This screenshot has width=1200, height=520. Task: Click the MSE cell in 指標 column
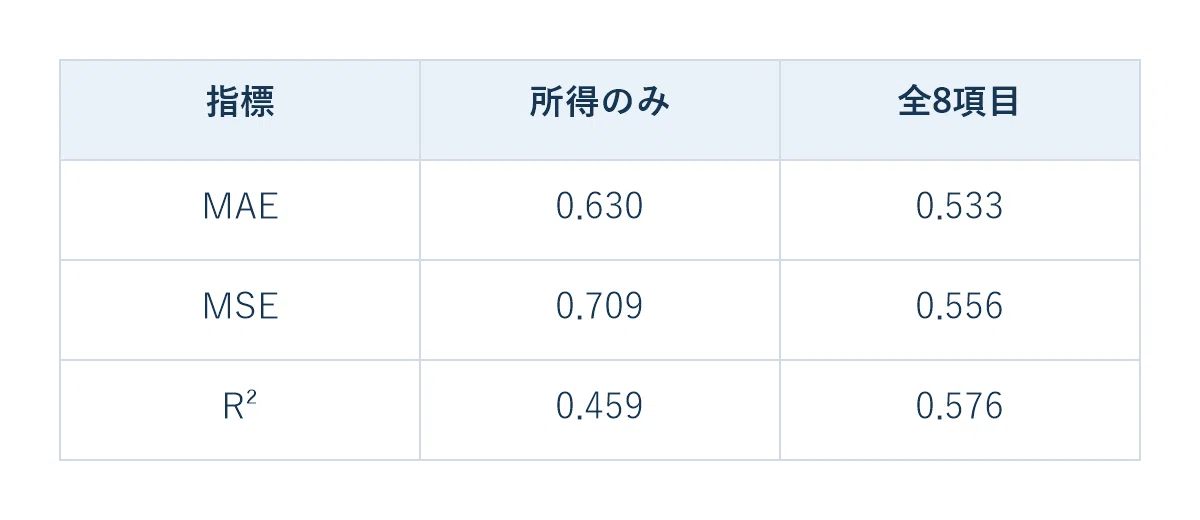[240, 310]
